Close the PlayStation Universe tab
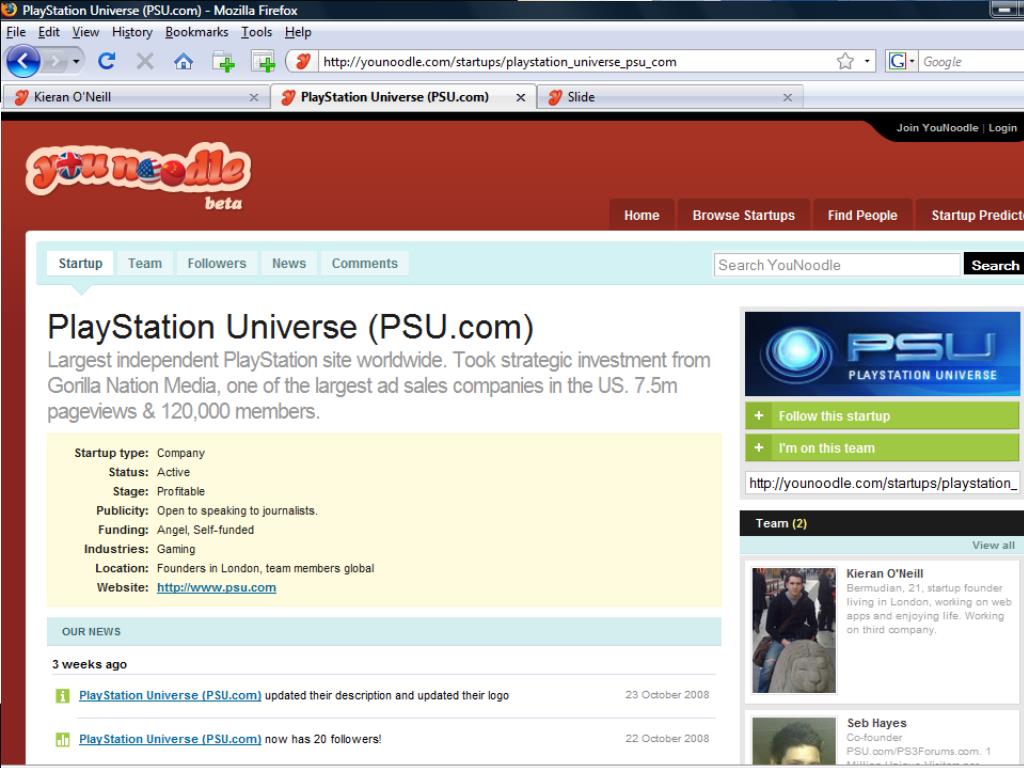 (520, 97)
